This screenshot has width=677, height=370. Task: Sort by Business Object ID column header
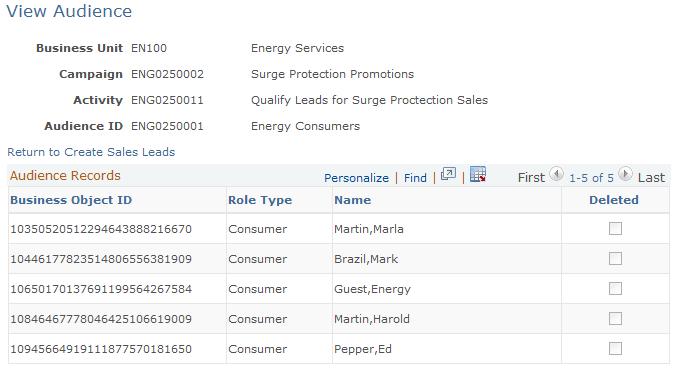tap(71, 200)
